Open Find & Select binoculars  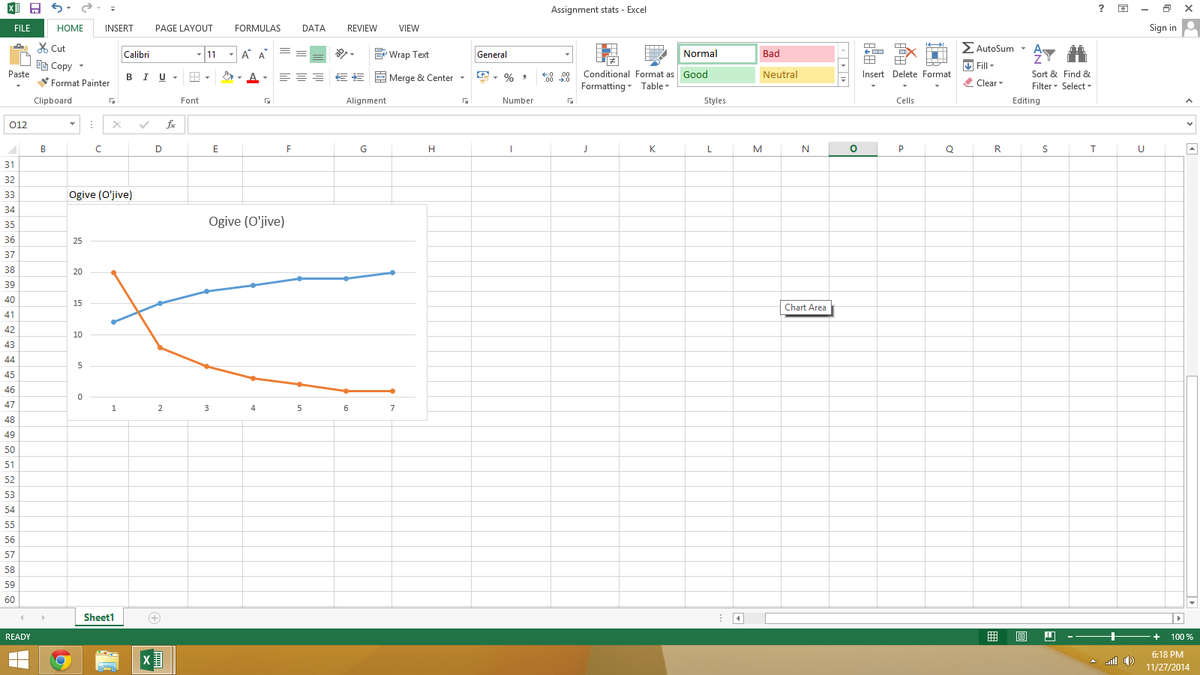pos(1076,66)
